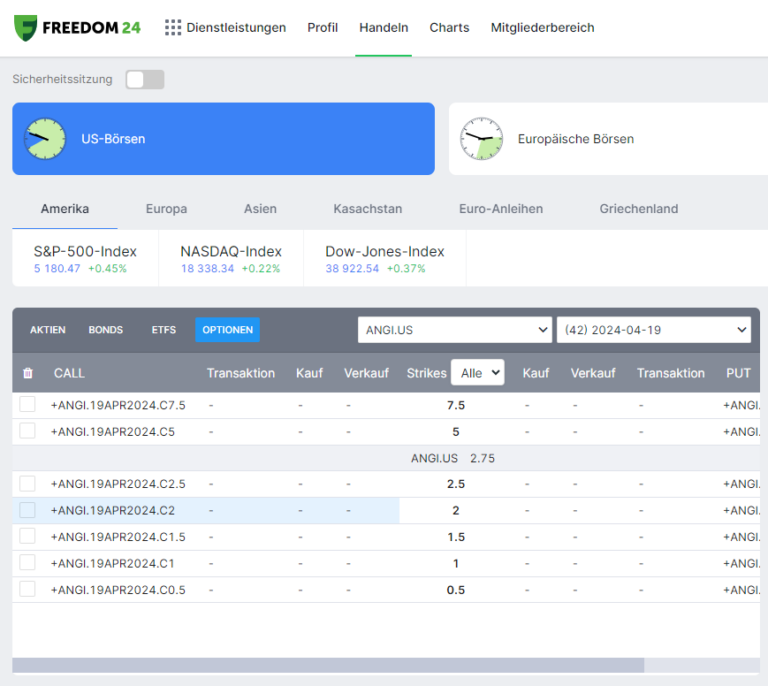Switch to the Kasachstan tab

pos(368,209)
